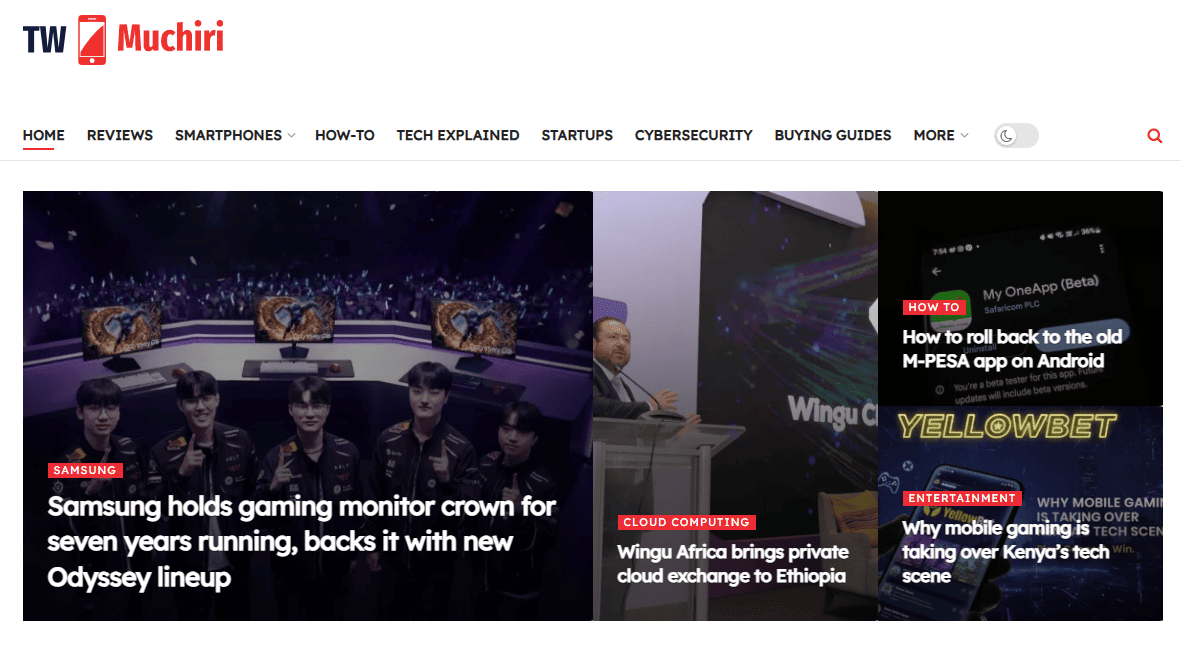The height and width of the screenshot is (664, 1181).
Task: Open the M-PESA app rollback article
Action: pyautogui.click(x=1011, y=349)
